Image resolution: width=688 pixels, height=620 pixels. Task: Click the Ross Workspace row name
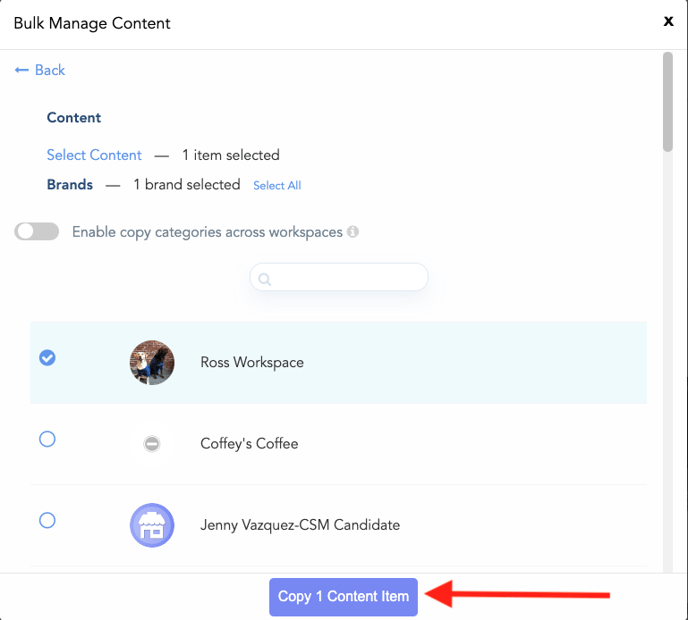click(252, 362)
